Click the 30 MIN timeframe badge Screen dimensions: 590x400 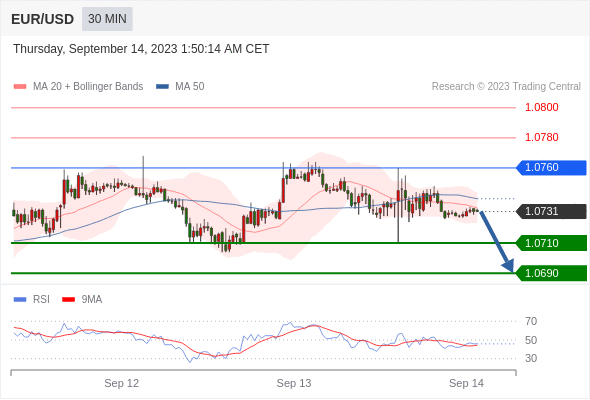107,19
